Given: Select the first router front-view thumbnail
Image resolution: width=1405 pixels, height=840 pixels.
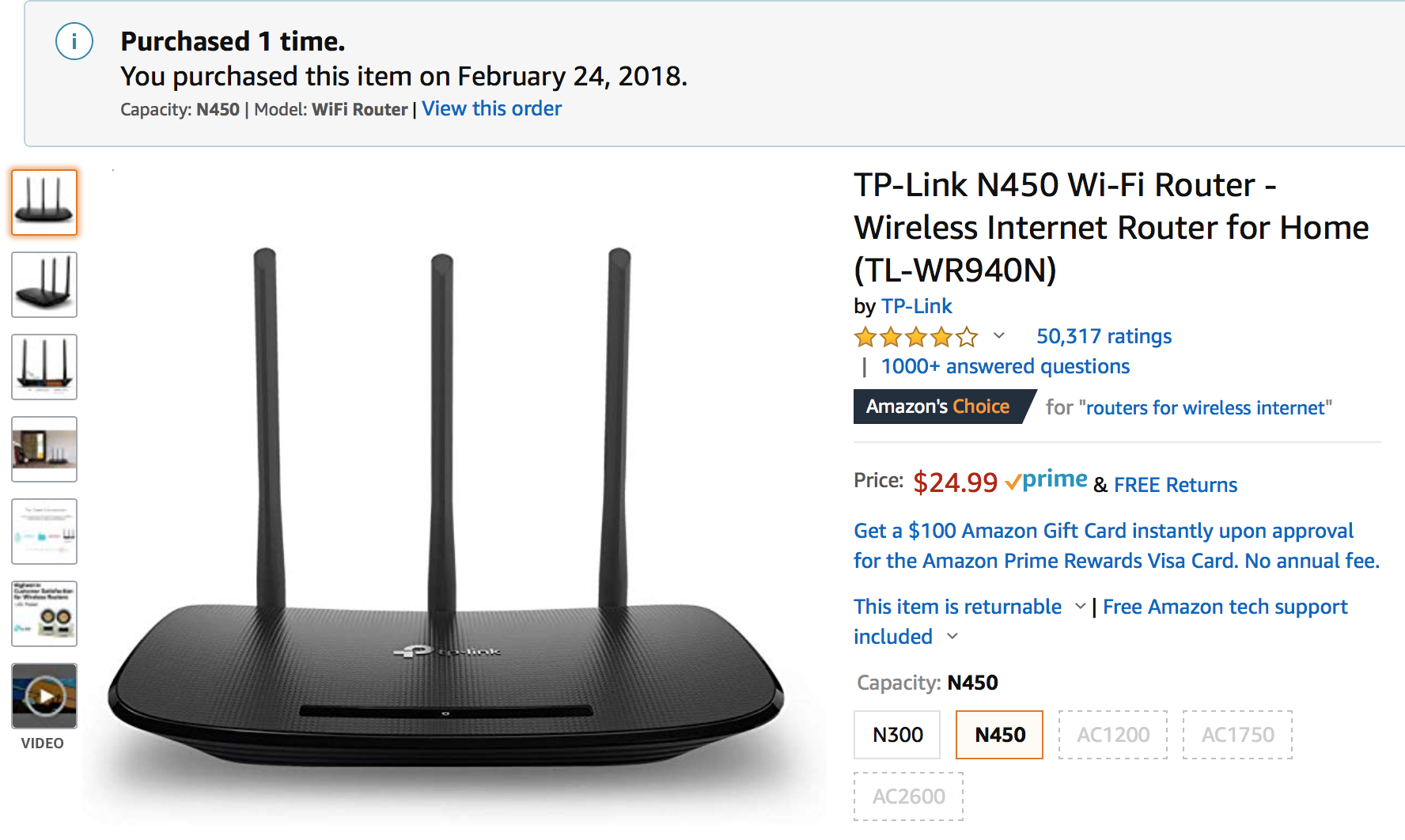Looking at the screenshot, I should [44, 202].
